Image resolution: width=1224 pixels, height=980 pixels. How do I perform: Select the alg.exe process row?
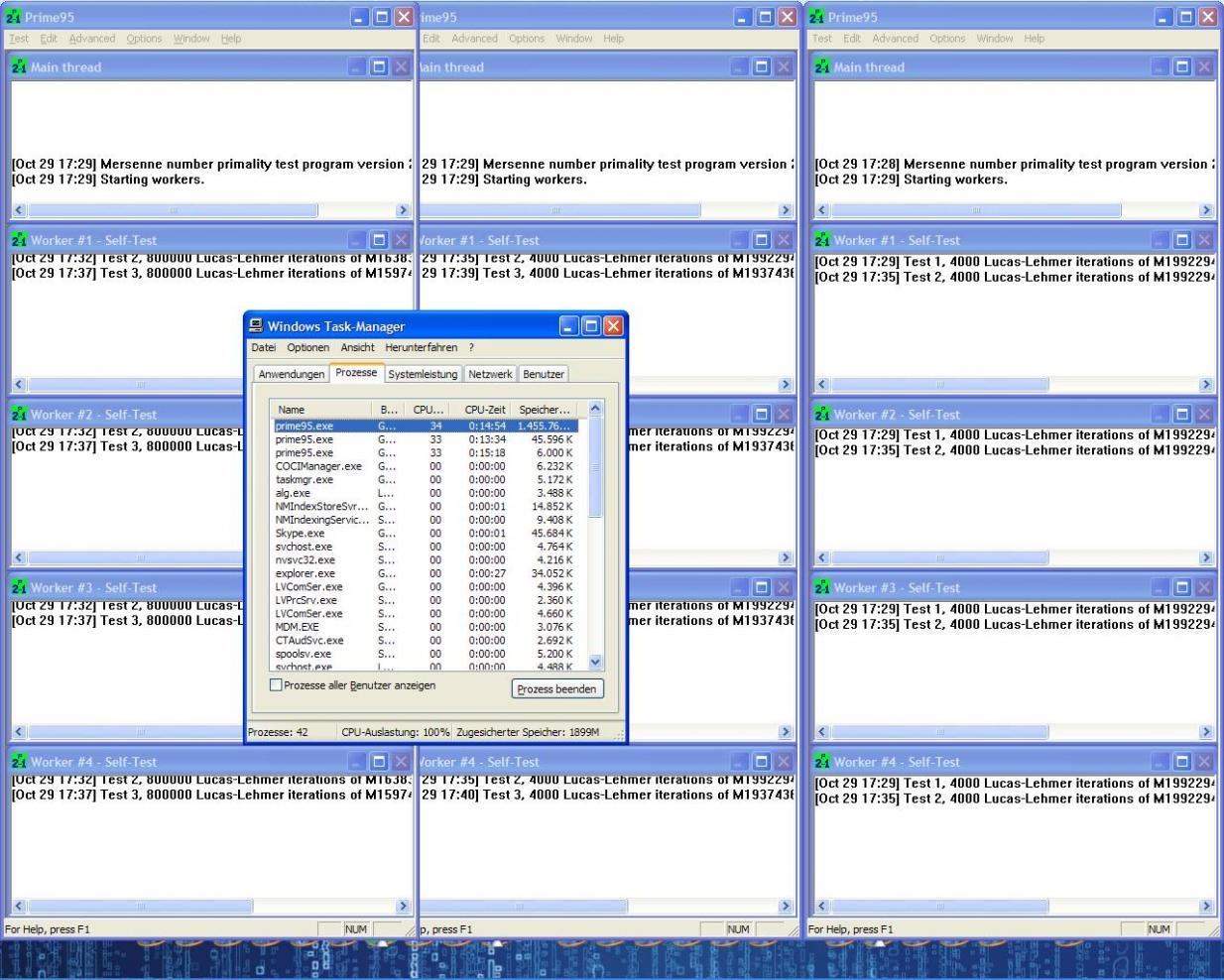click(x=426, y=493)
